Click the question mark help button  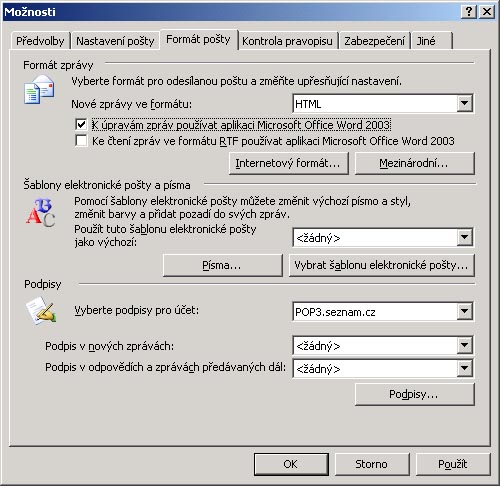469,12
